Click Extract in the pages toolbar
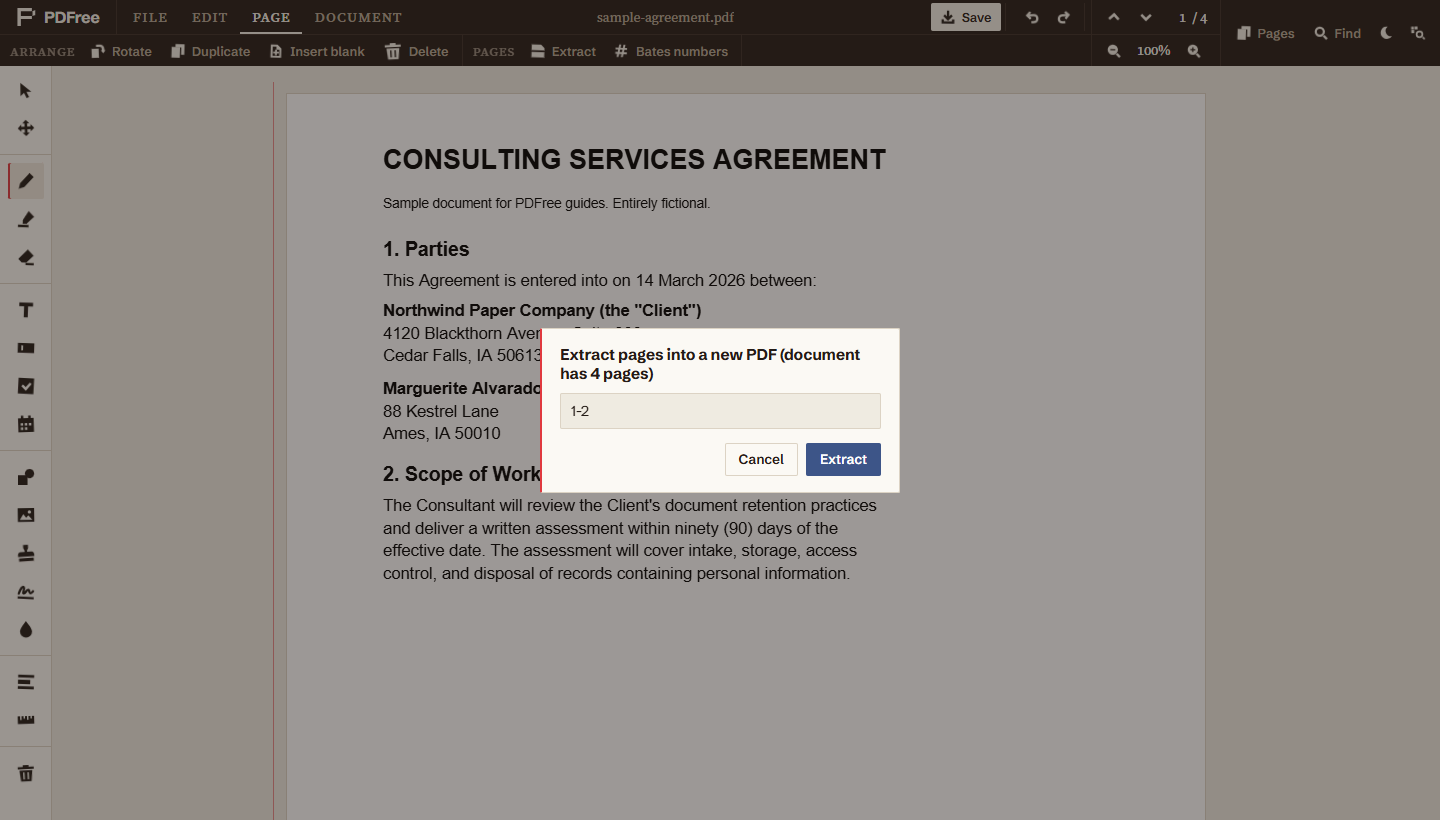1440x820 pixels. pos(563,51)
